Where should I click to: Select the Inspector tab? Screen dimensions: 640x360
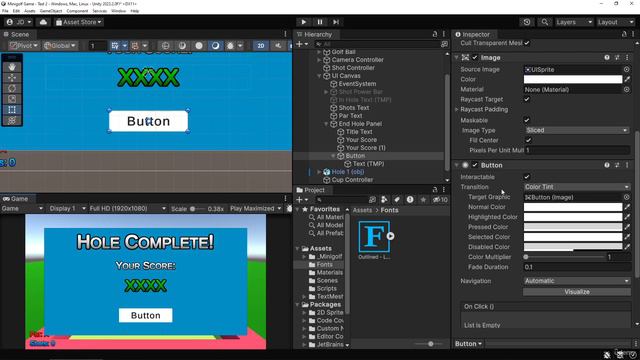(x=472, y=34)
